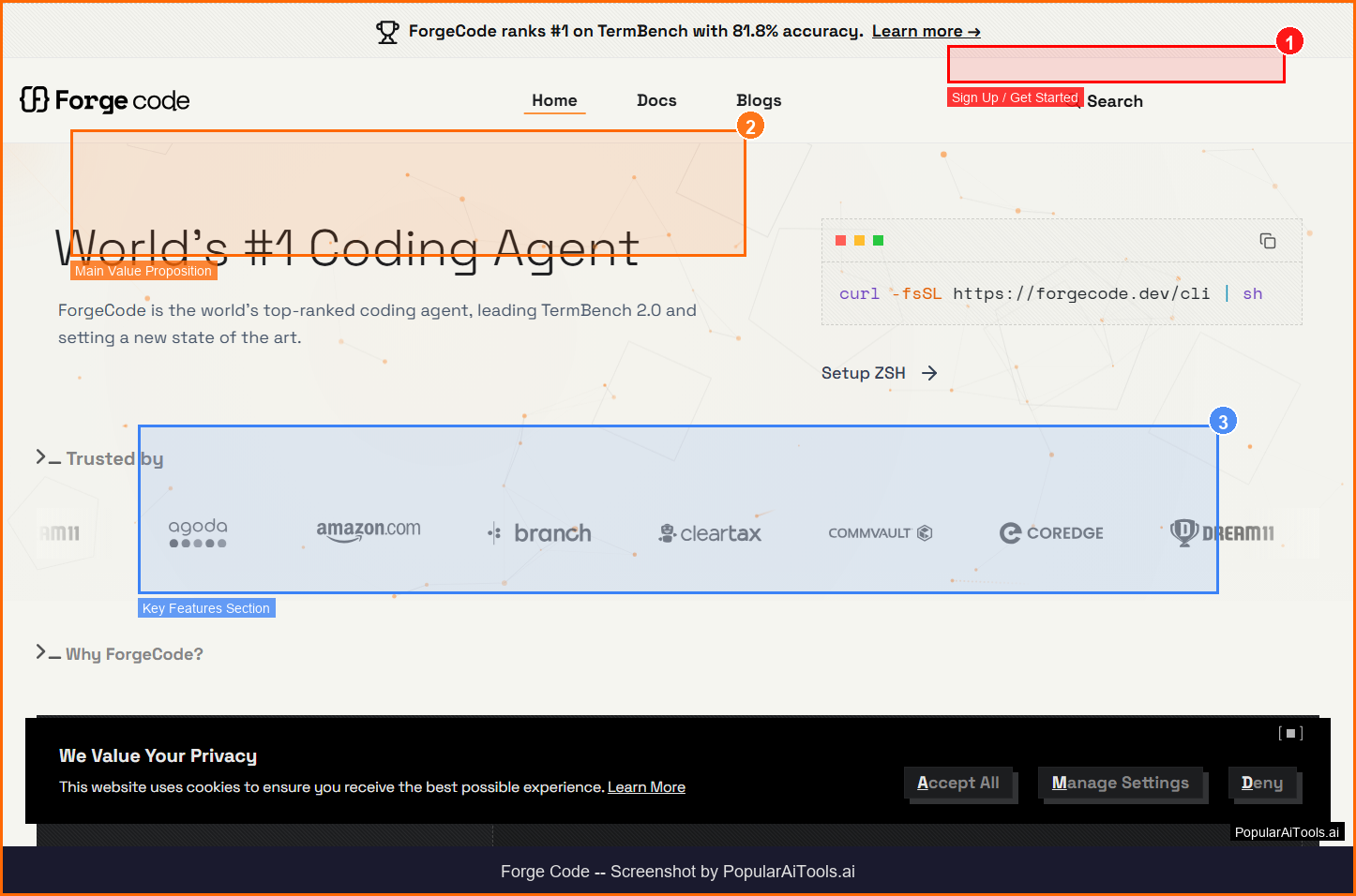The width and height of the screenshot is (1356, 896).
Task: Click the amazon.com logo
Action: pyautogui.click(x=369, y=530)
